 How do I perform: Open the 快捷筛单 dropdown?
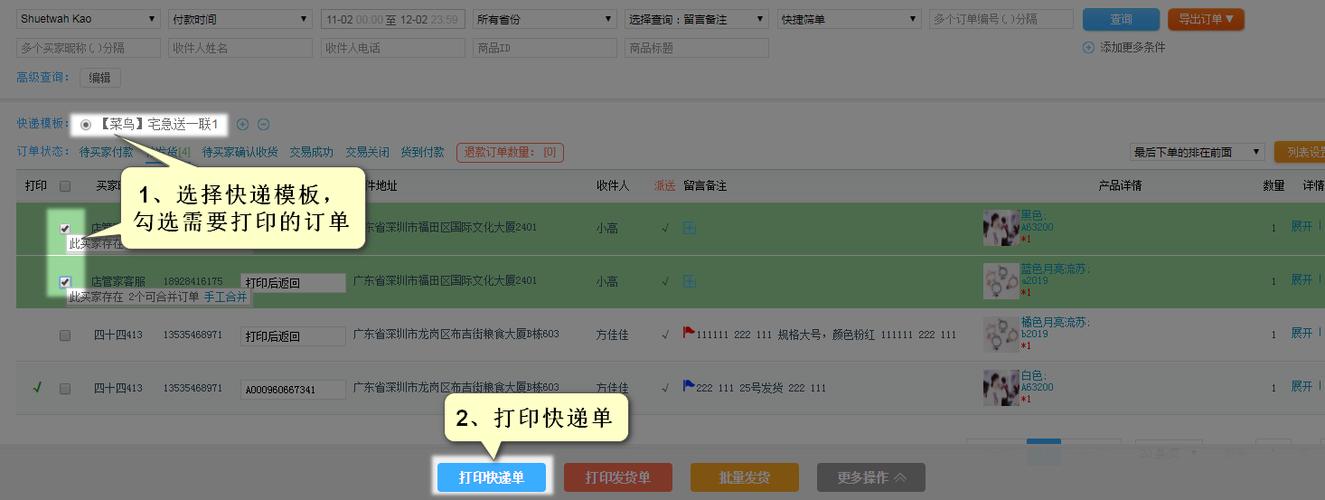click(848, 19)
